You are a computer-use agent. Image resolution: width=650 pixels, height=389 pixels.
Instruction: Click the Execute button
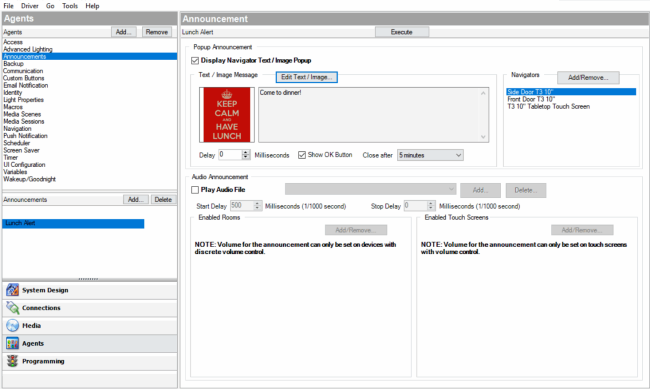click(402, 32)
